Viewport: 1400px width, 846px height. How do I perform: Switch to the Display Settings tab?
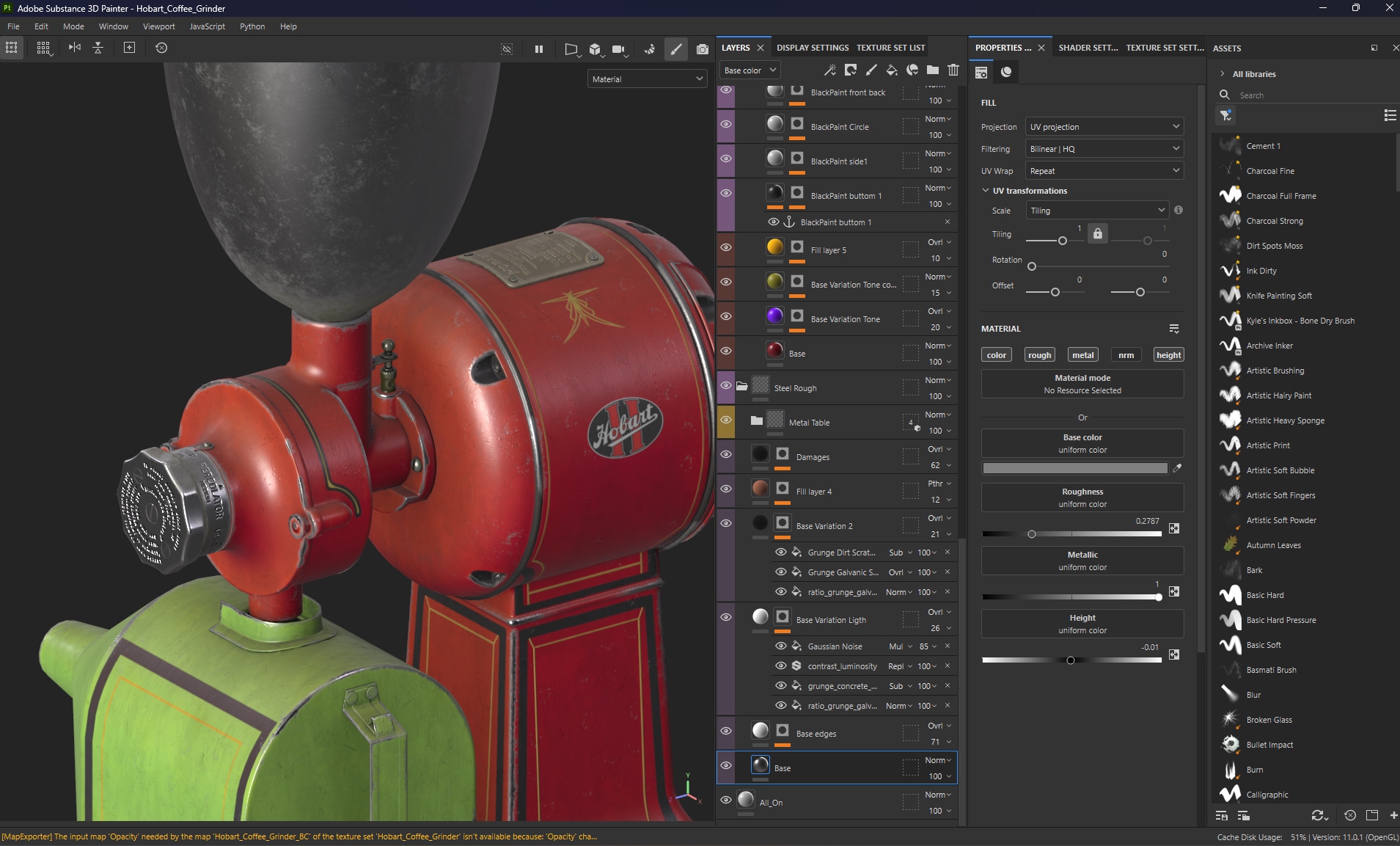[x=813, y=48]
